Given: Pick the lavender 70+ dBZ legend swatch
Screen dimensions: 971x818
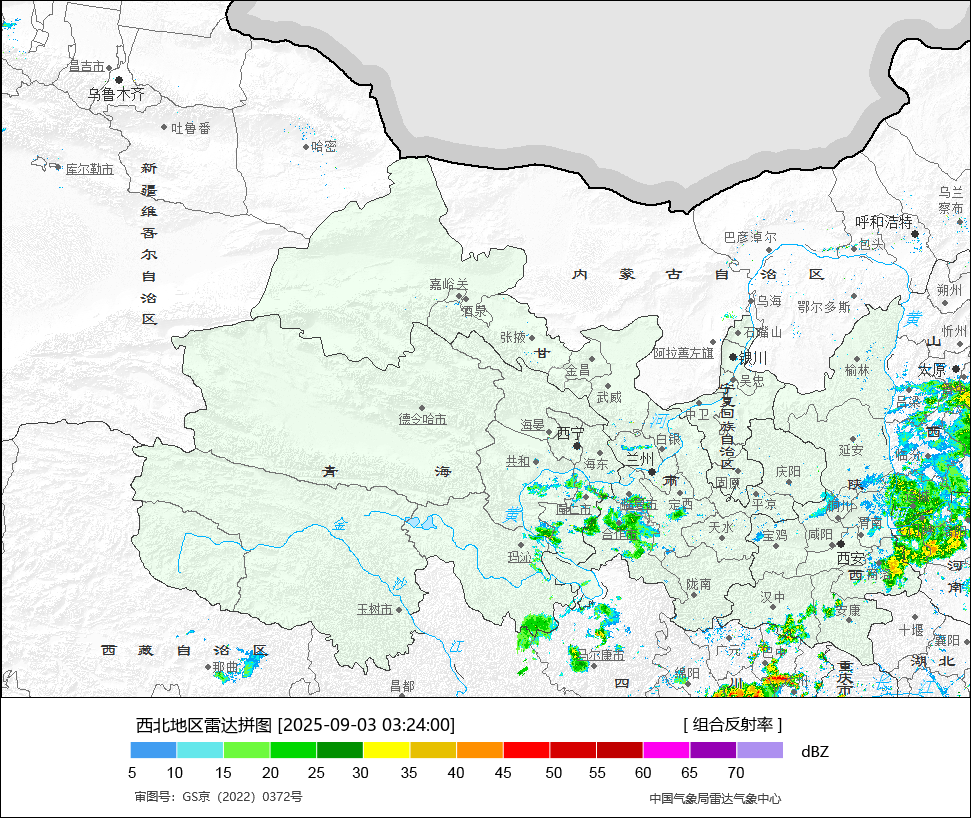Looking at the screenshot, I should coord(760,750).
